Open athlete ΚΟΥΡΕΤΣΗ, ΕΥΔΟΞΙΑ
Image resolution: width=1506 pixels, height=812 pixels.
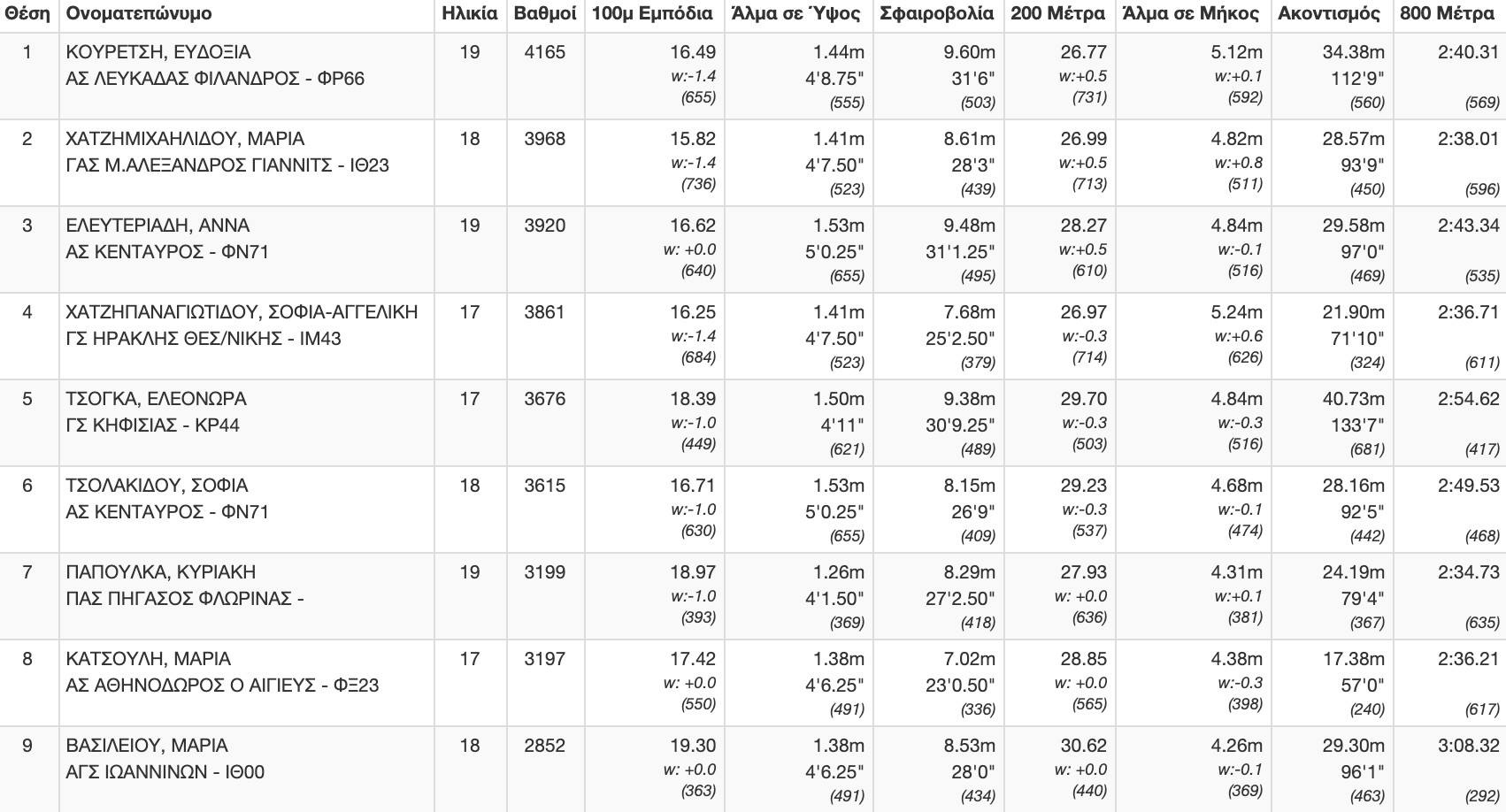click(x=158, y=52)
